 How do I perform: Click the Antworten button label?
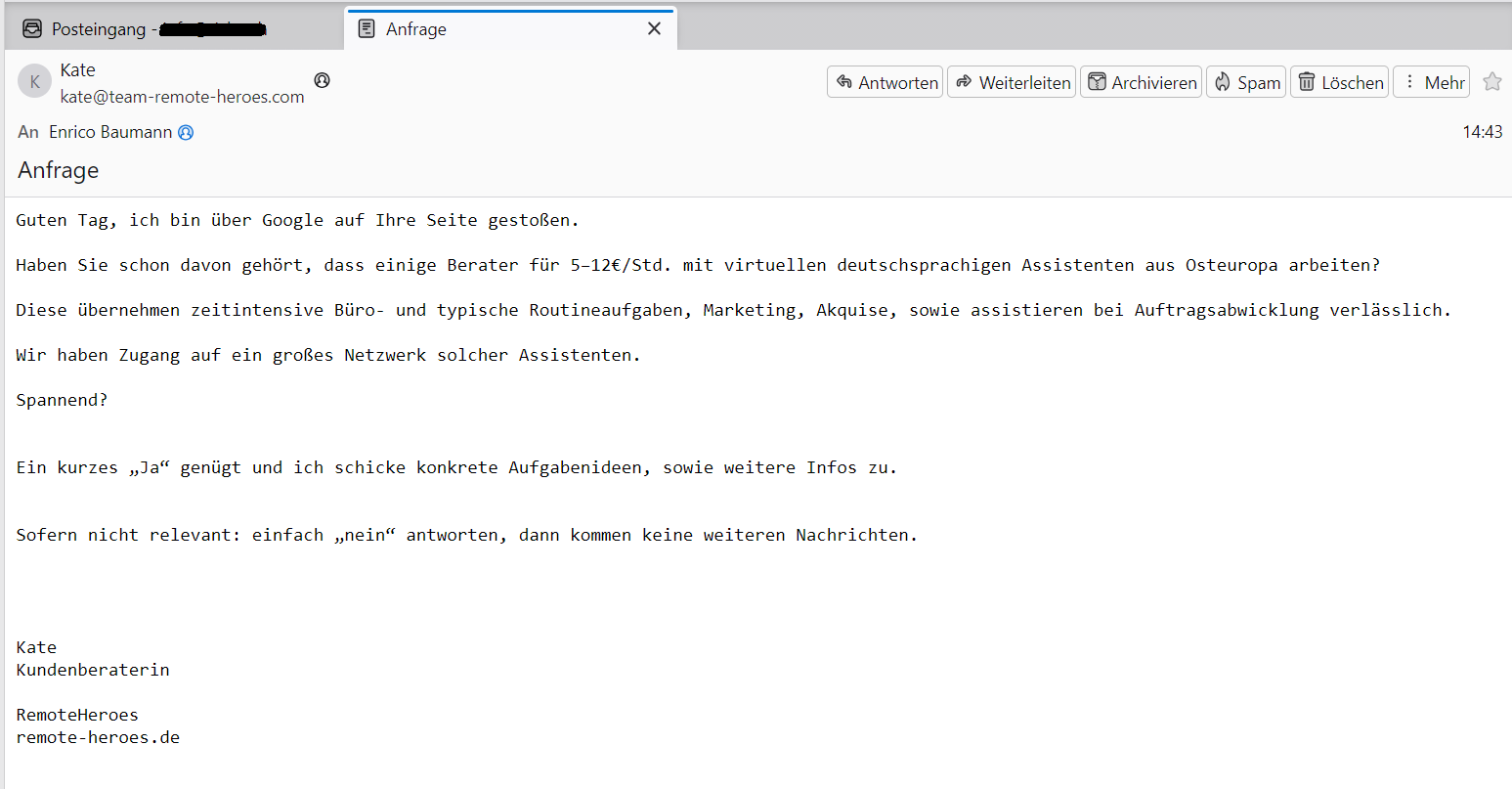coord(898,83)
